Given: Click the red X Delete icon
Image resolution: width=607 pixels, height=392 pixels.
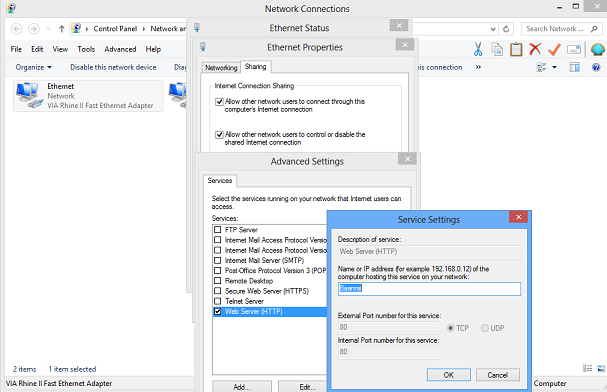Looking at the screenshot, I should point(535,49).
